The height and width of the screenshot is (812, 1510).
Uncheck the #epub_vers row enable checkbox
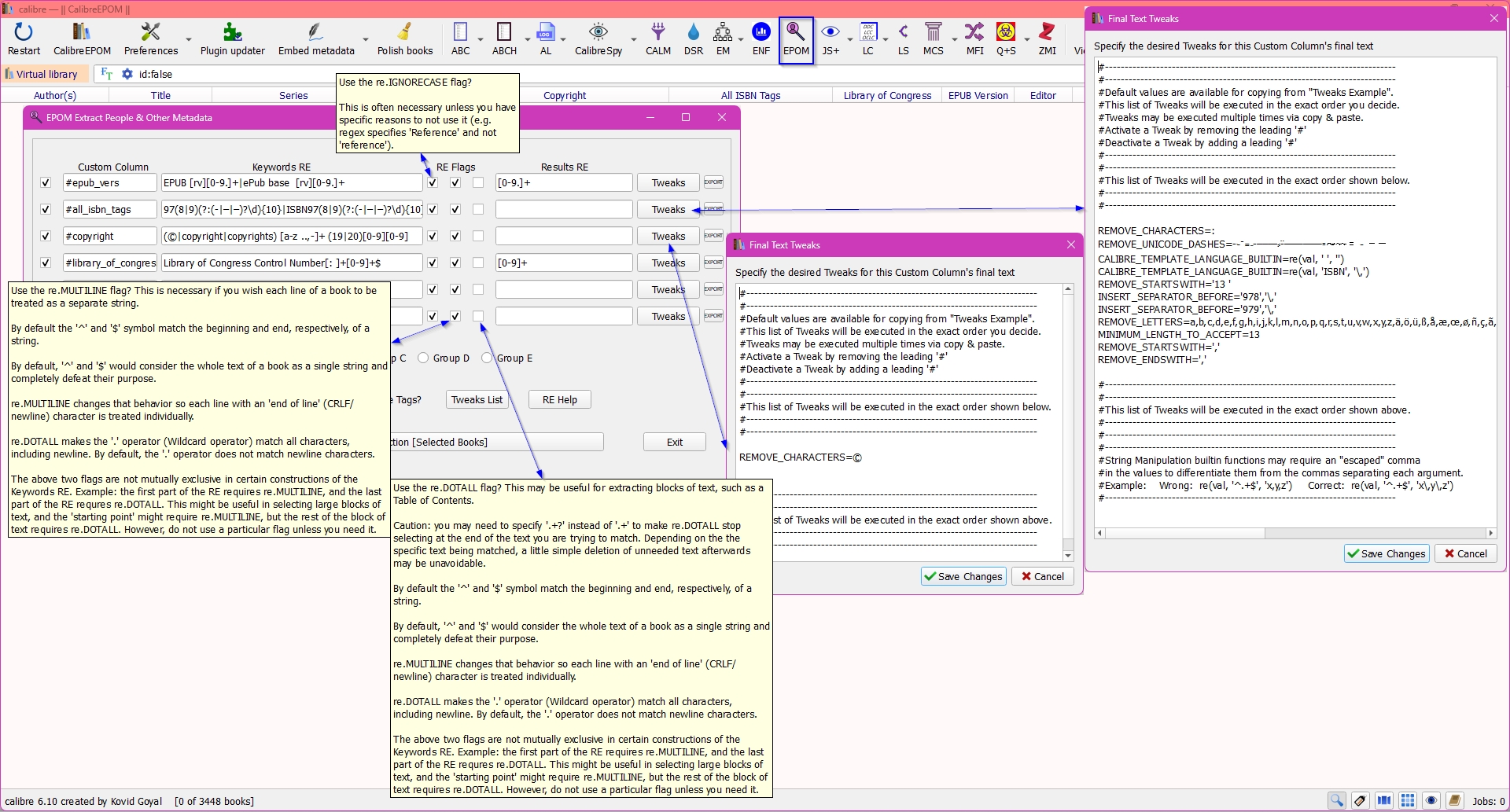tap(46, 183)
